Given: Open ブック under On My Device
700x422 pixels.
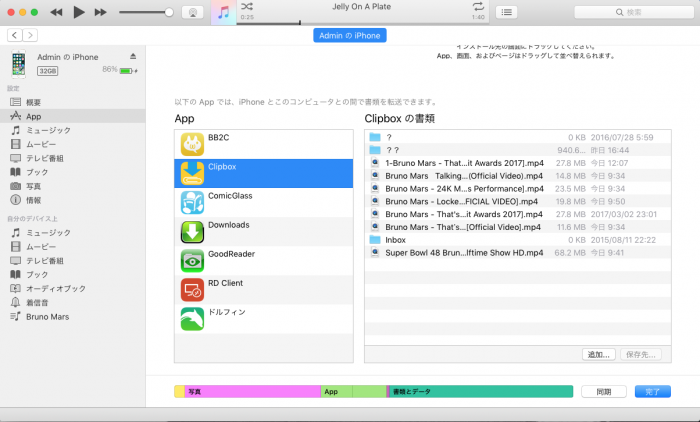Looking at the screenshot, I should click(x=72, y=274).
